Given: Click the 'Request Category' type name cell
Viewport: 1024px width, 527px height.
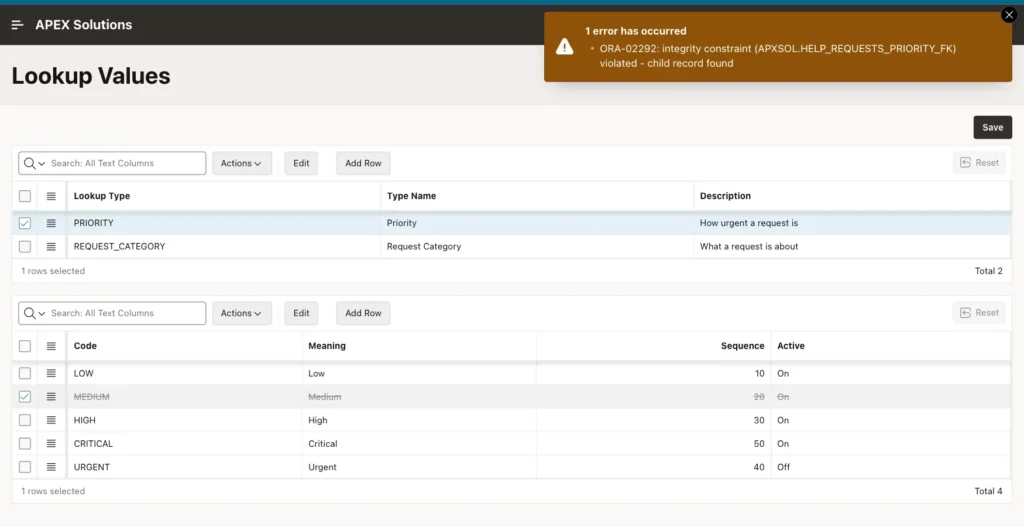Looking at the screenshot, I should click(537, 247).
